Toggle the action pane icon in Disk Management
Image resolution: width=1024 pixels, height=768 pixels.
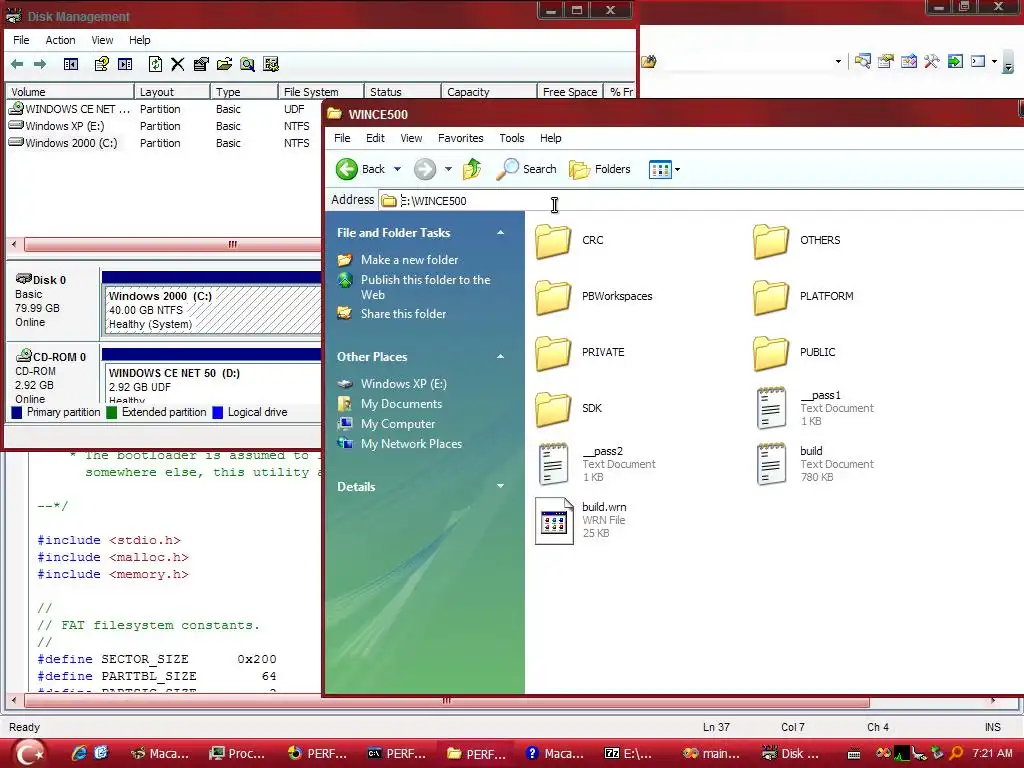(125, 64)
